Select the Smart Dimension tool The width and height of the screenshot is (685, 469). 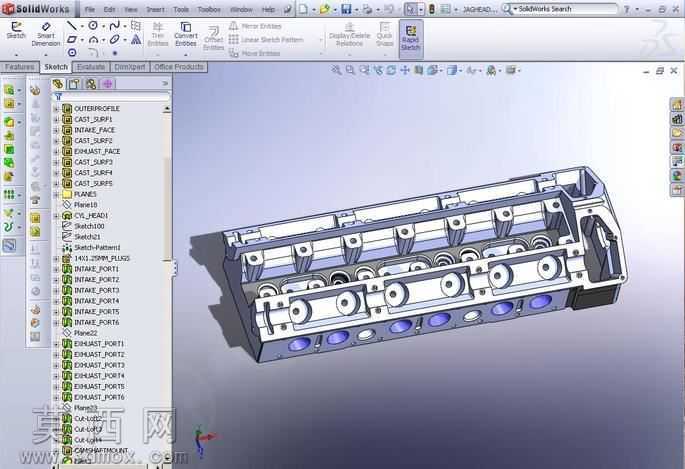pyautogui.click(x=46, y=34)
